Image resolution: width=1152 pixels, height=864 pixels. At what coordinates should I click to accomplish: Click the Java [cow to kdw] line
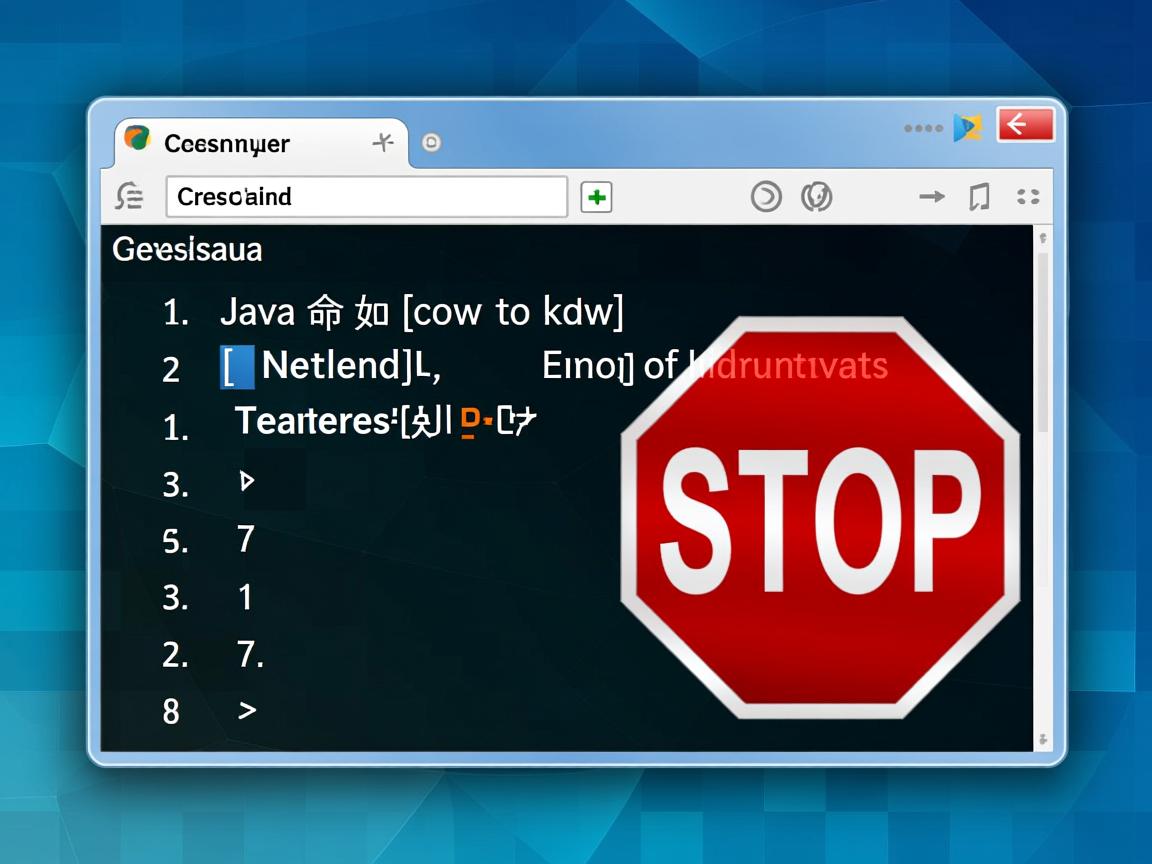point(420,312)
